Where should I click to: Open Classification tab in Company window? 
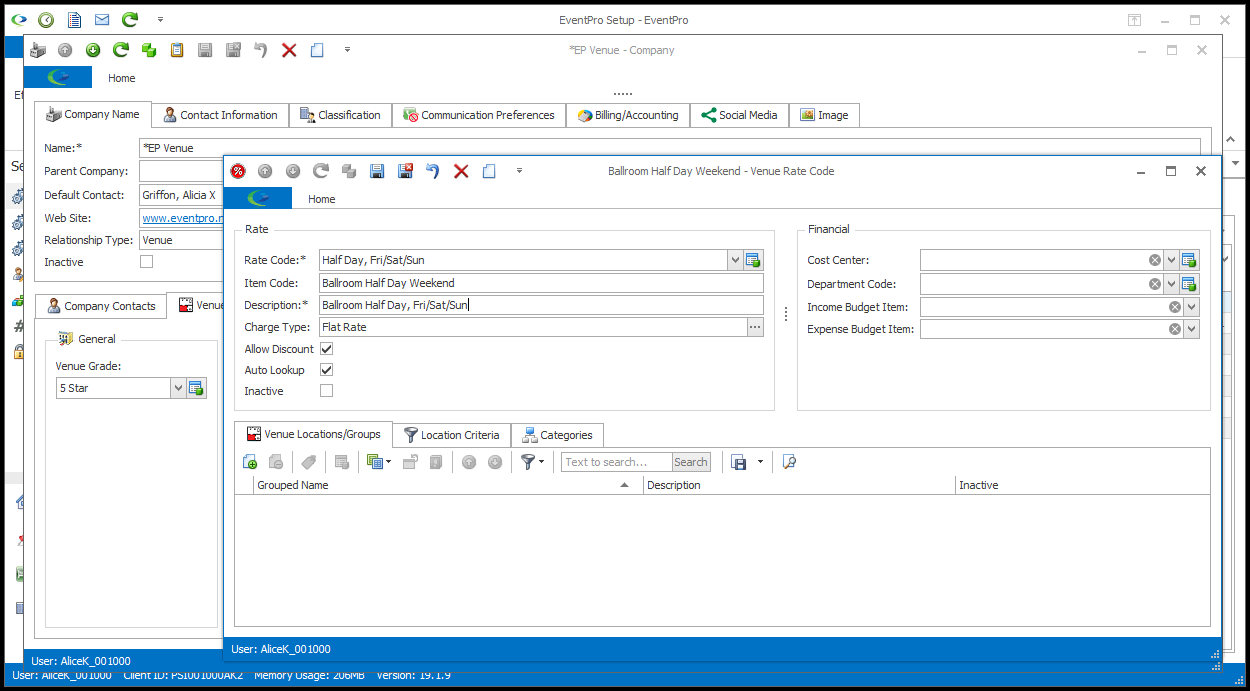[340, 115]
